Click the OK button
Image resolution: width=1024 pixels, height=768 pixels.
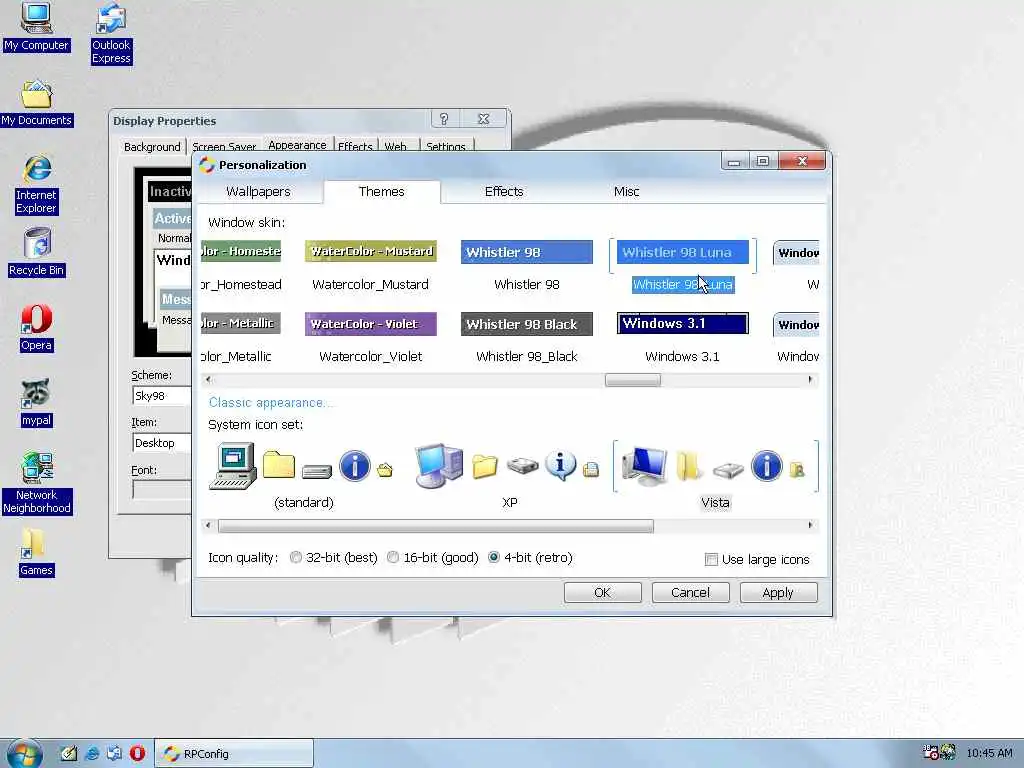(602, 592)
